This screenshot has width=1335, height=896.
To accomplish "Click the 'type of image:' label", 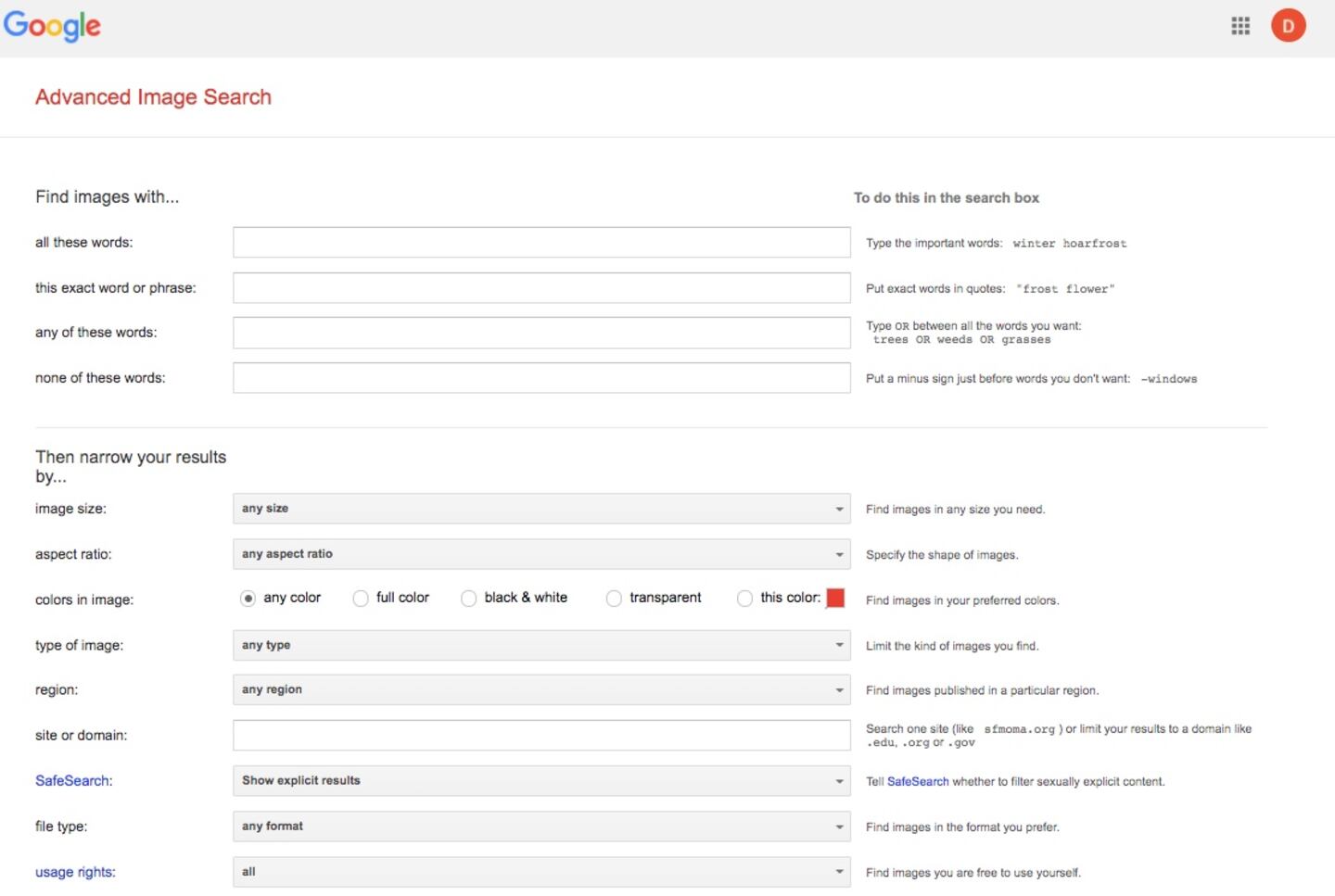I will point(79,645).
